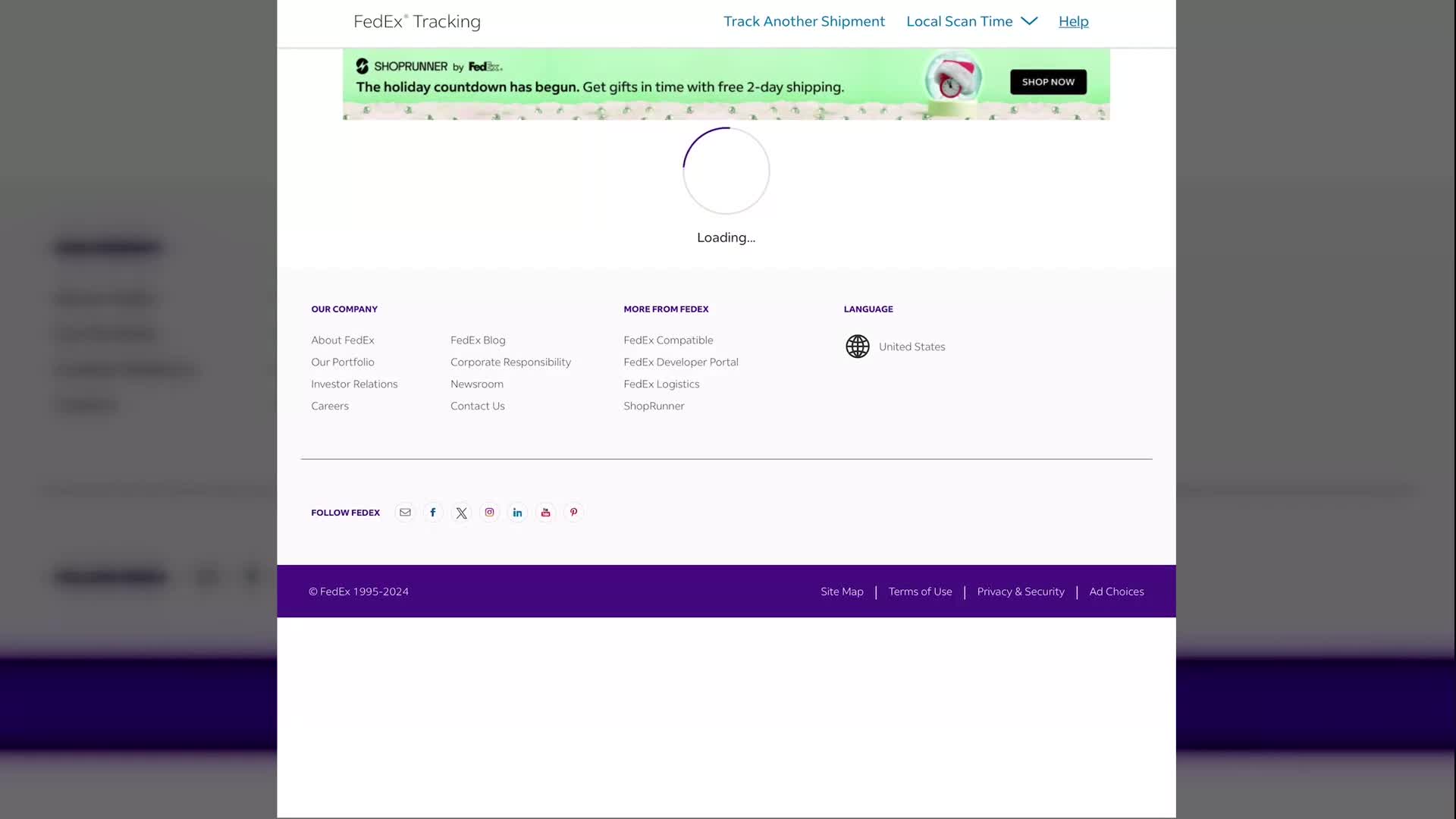Open About FedEx link

click(343, 340)
